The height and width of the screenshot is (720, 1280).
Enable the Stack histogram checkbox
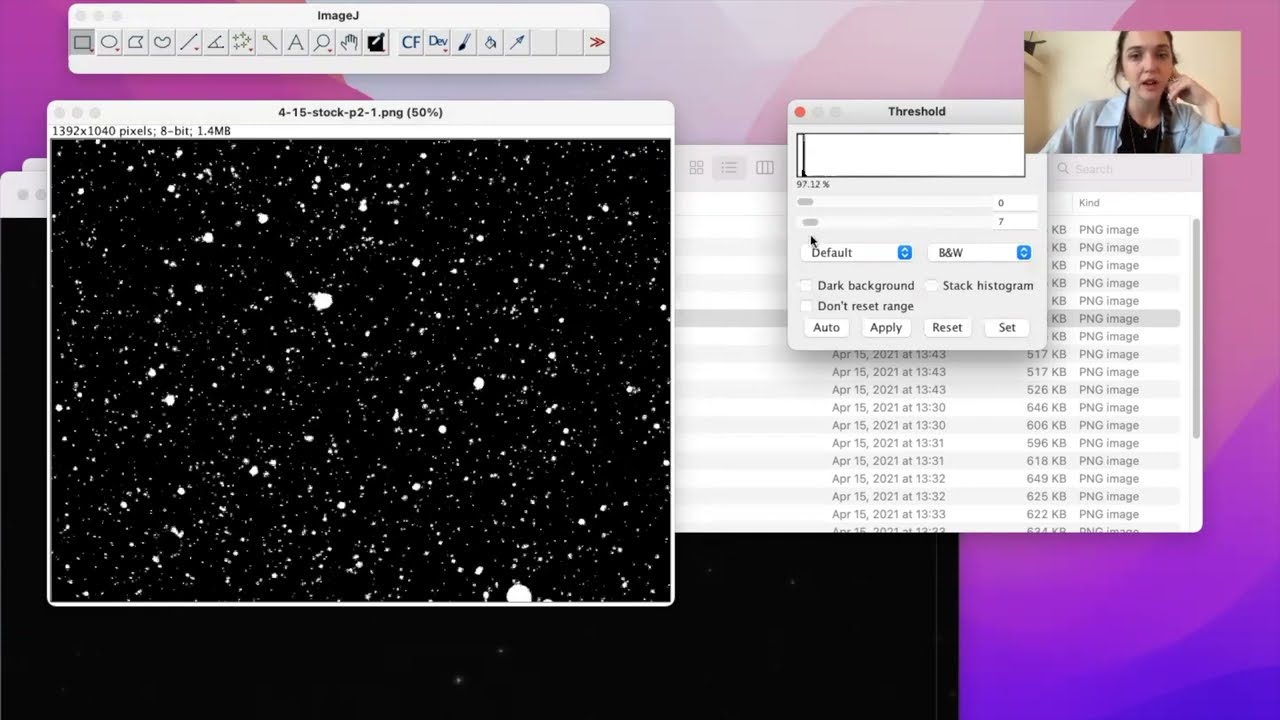(x=931, y=286)
